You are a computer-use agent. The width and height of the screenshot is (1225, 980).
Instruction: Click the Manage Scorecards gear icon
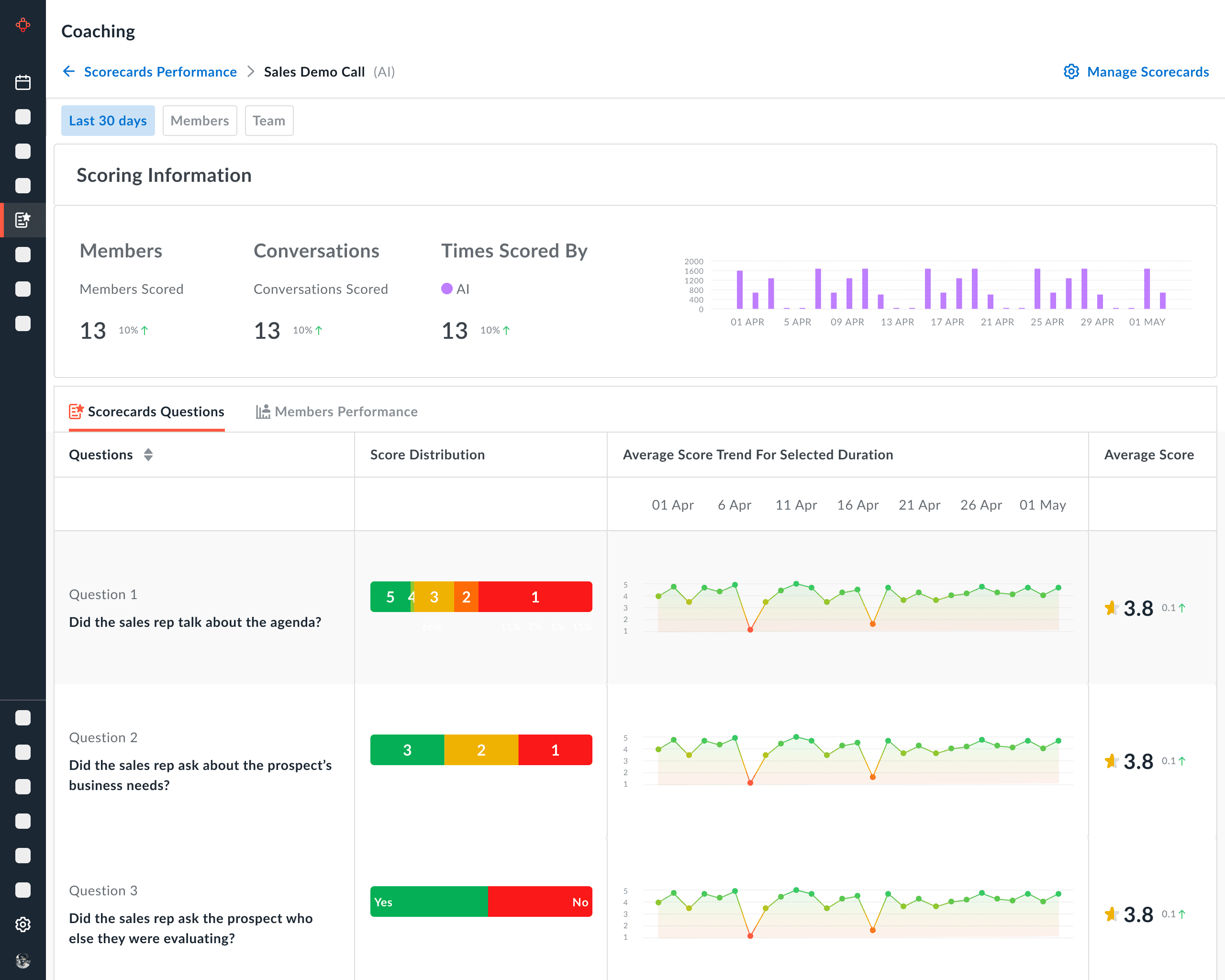click(1071, 72)
